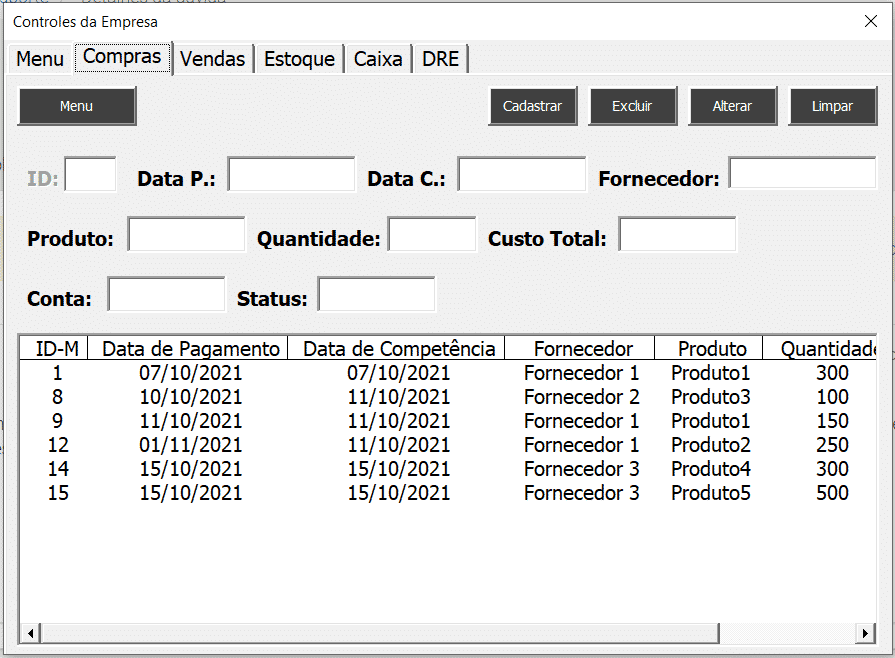Click the Data de Pagamento column header
This screenshot has width=895, height=658.
[x=188, y=348]
